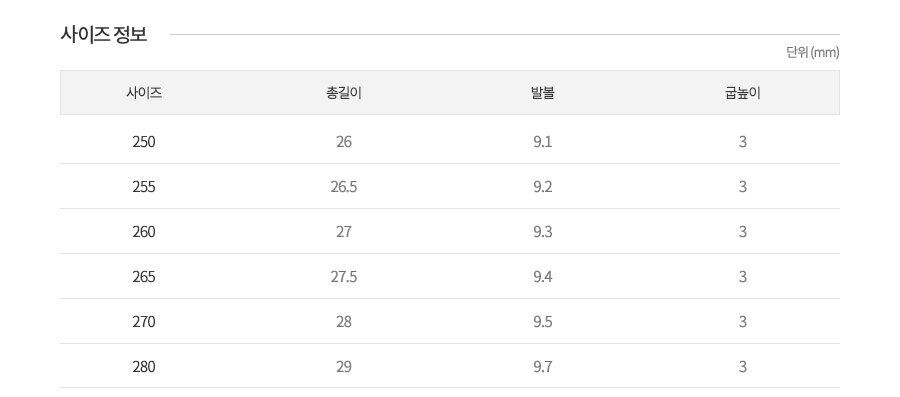This screenshot has height=397, width=900.
Task: Click ball width value 9.1
Action: [x=542, y=142]
